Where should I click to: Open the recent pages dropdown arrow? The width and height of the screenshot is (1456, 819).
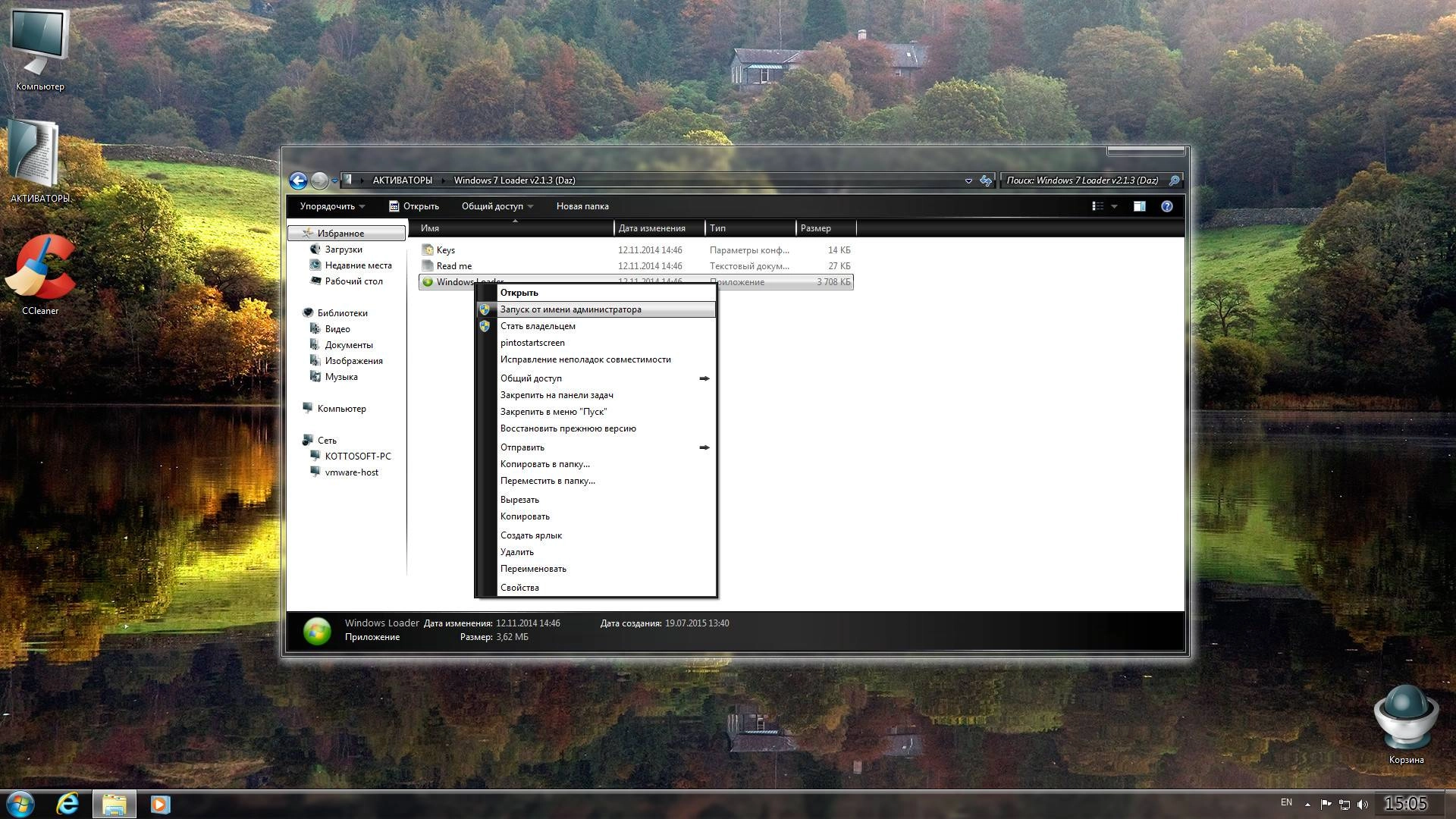click(334, 180)
